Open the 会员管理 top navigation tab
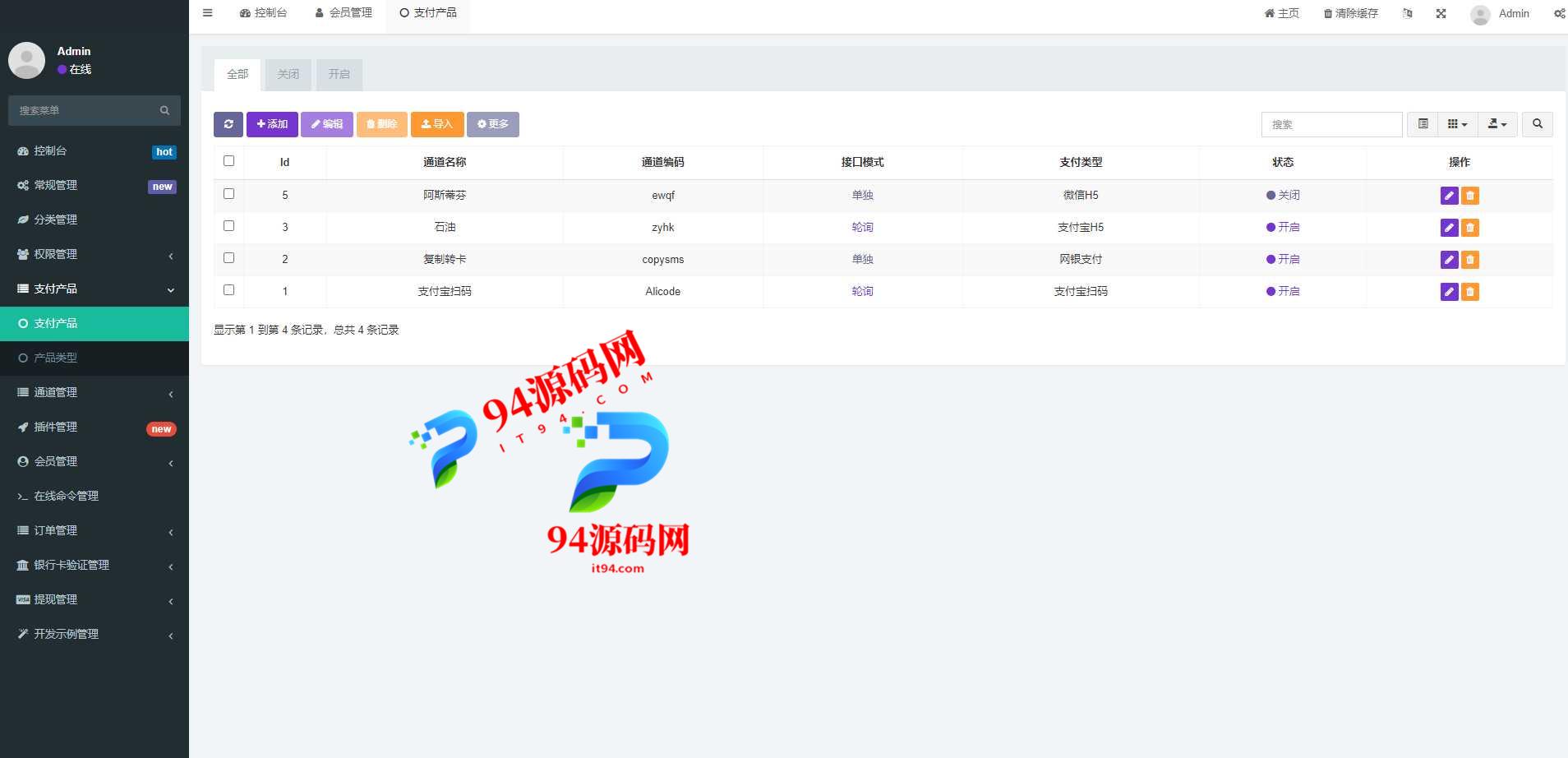This screenshot has height=758, width=1568. 344,13
